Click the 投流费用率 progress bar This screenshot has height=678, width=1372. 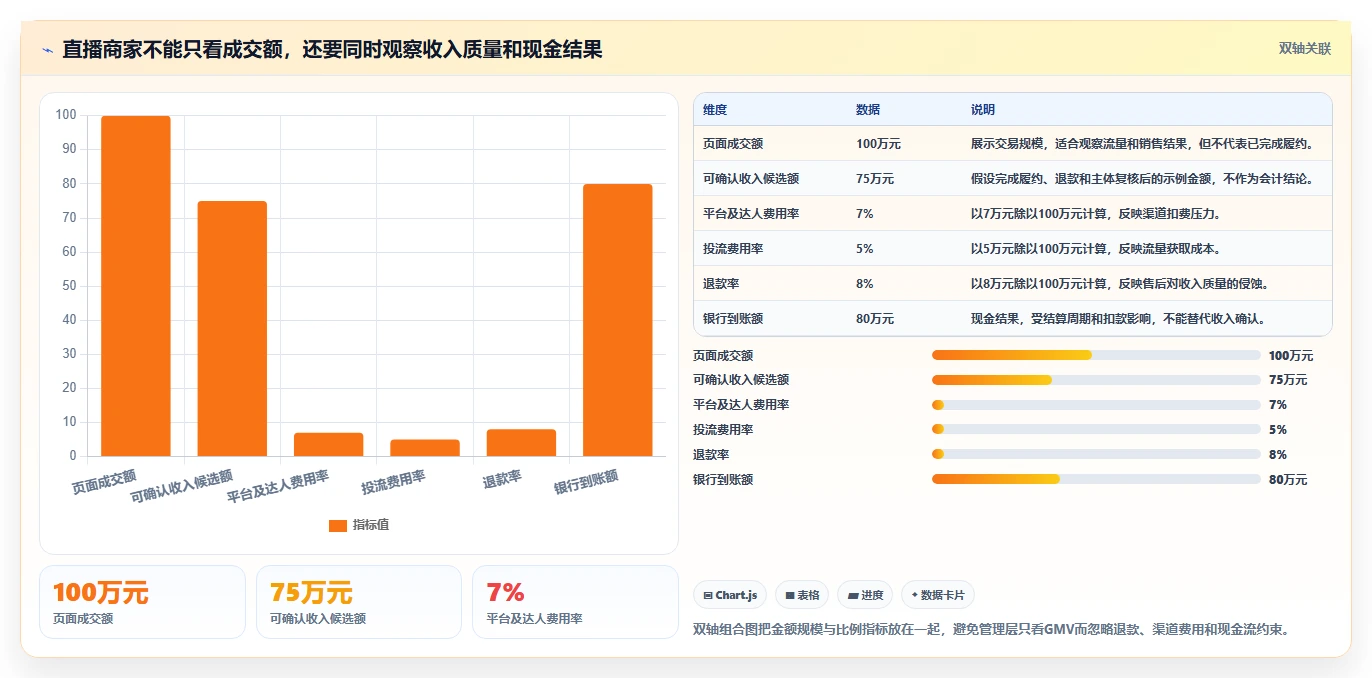(1096, 430)
